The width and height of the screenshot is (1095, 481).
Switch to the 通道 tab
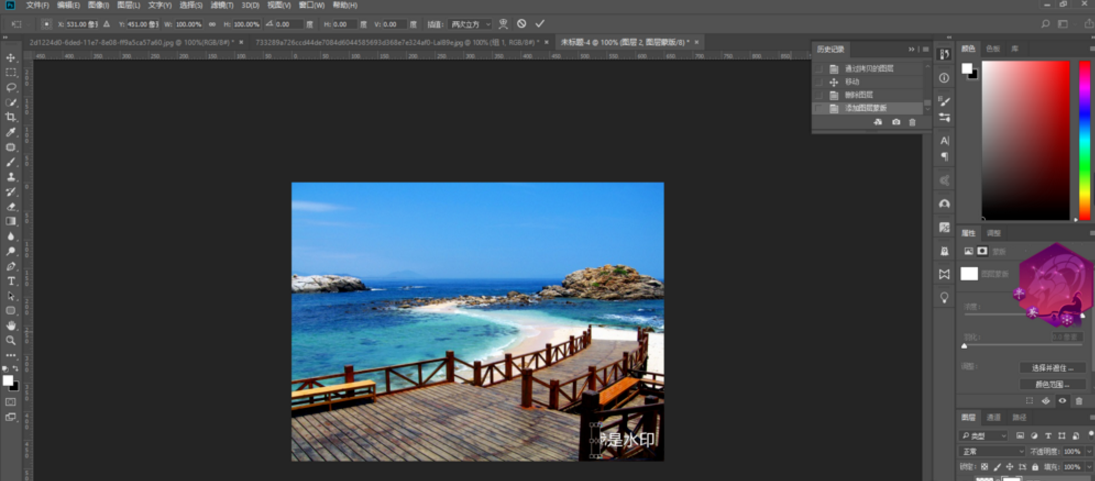point(994,417)
